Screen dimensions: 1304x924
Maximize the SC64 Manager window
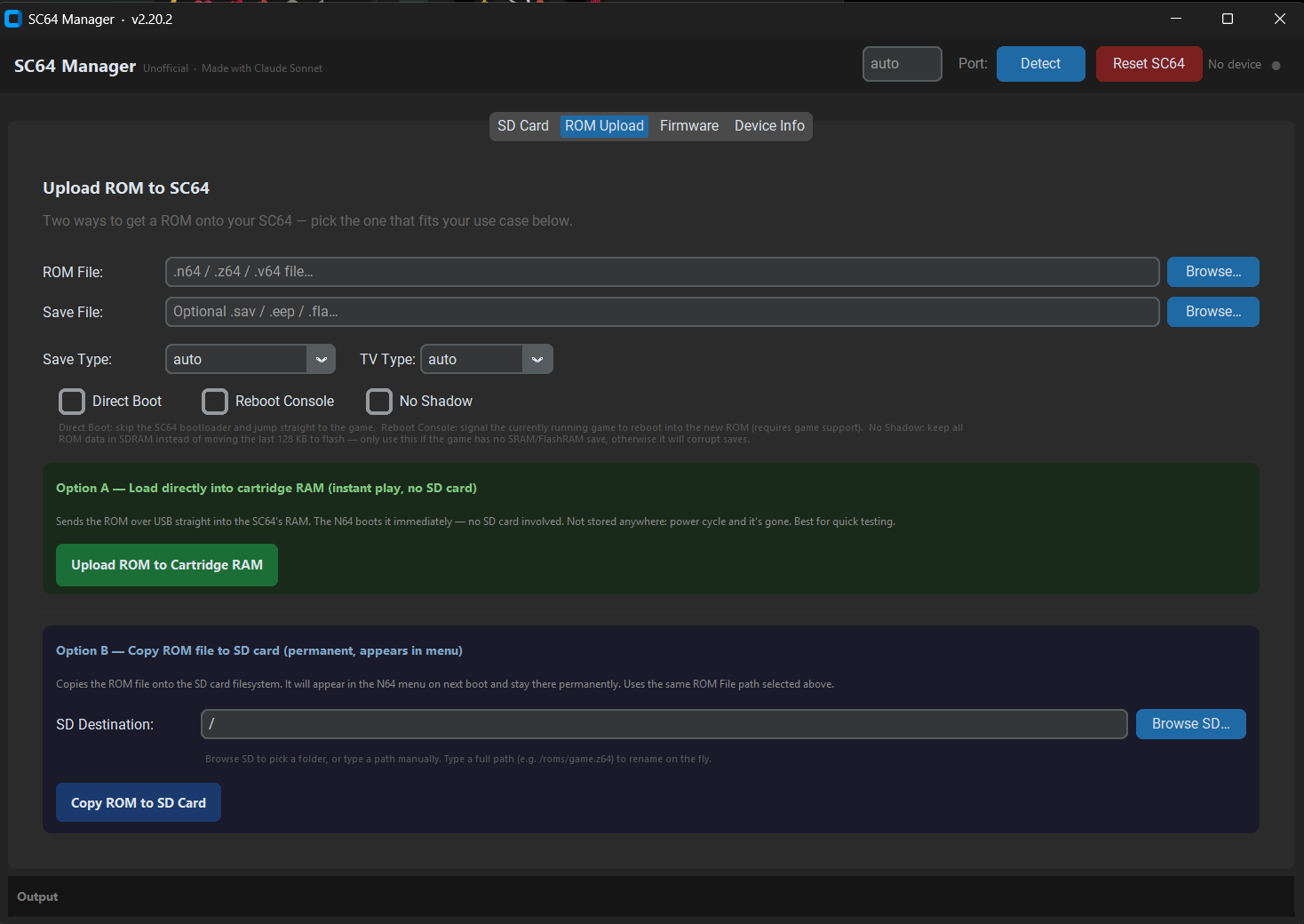1228,19
